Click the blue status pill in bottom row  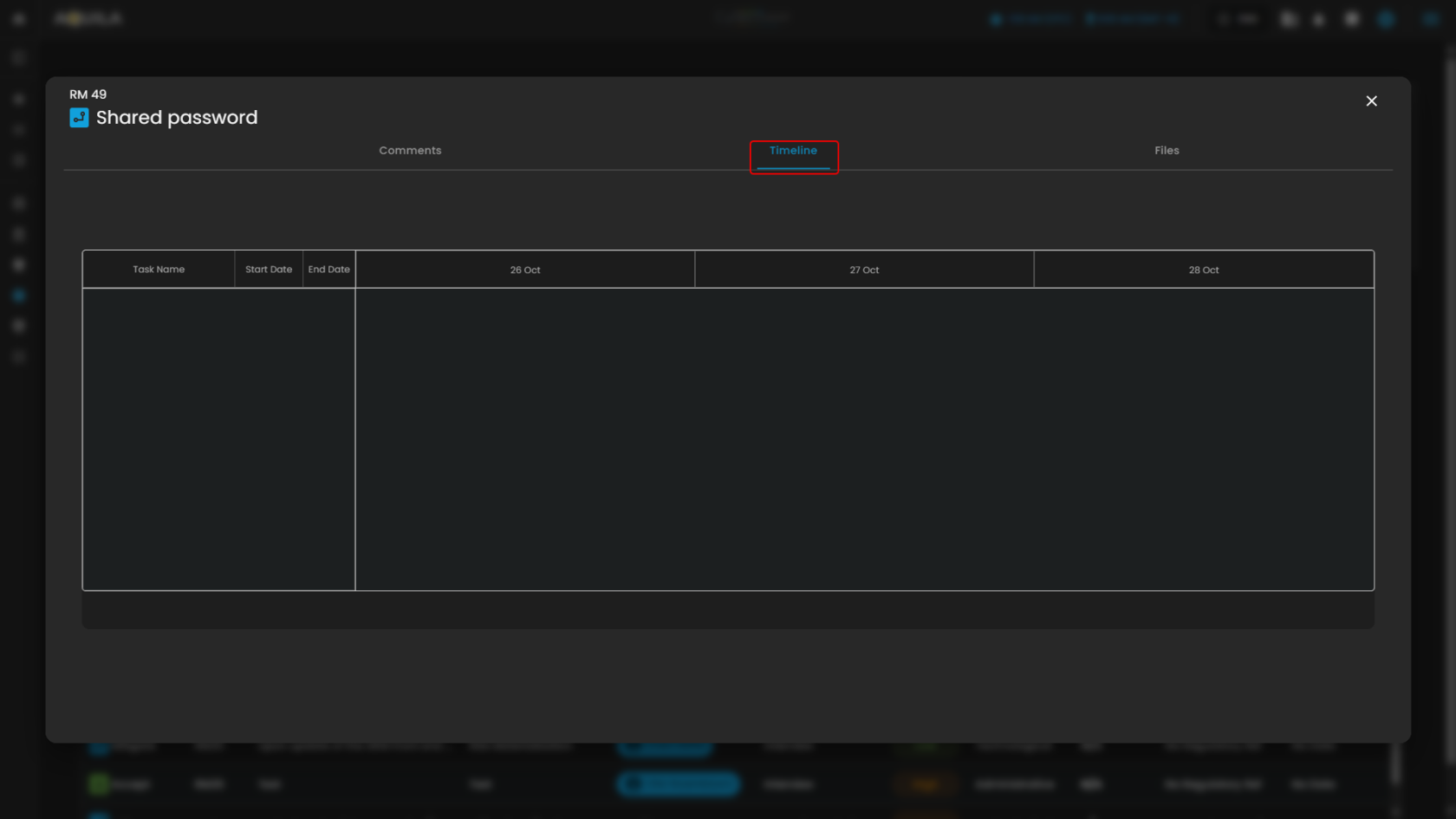[679, 784]
